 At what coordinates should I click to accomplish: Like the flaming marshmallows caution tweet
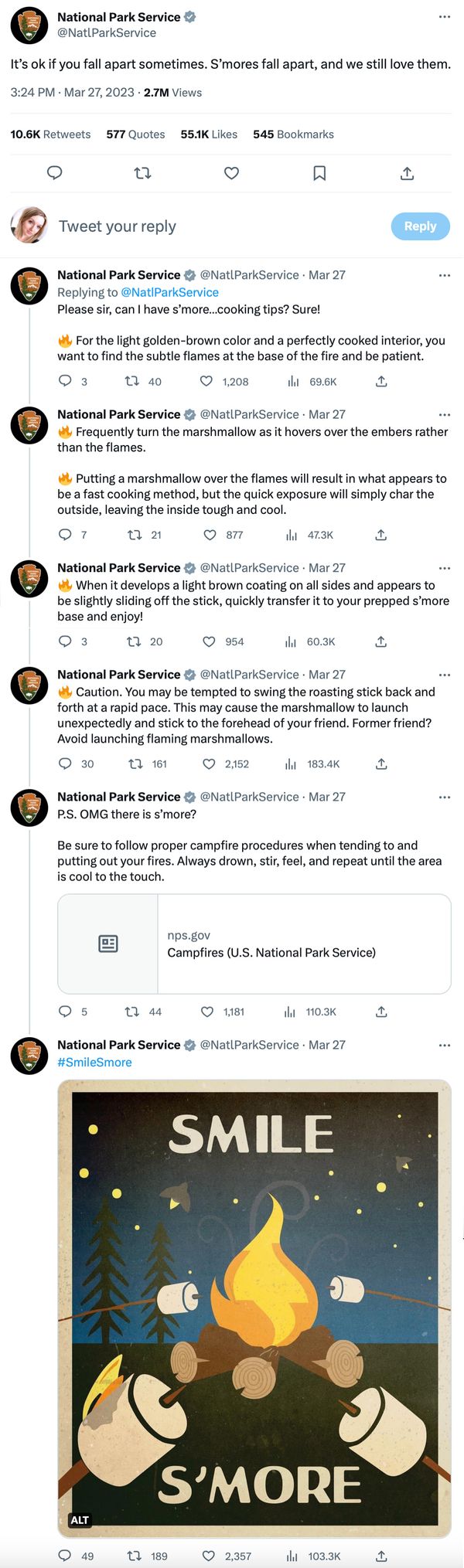(x=209, y=764)
